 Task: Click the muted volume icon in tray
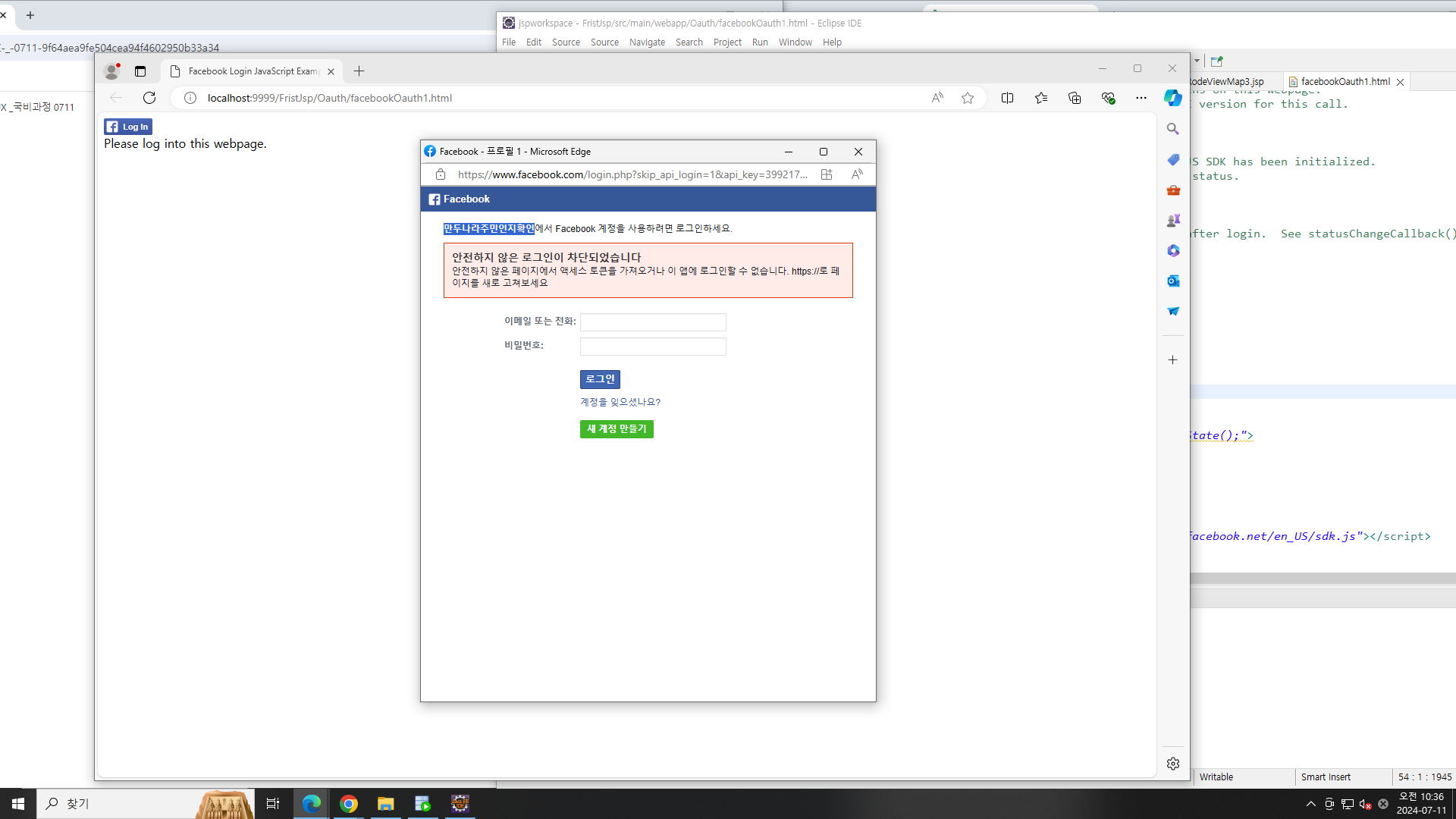tap(1365, 804)
